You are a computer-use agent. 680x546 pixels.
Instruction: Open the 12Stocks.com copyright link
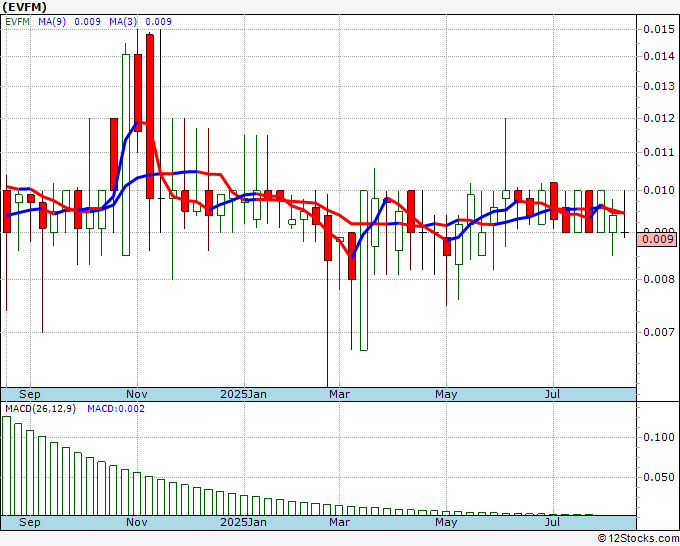click(x=638, y=539)
